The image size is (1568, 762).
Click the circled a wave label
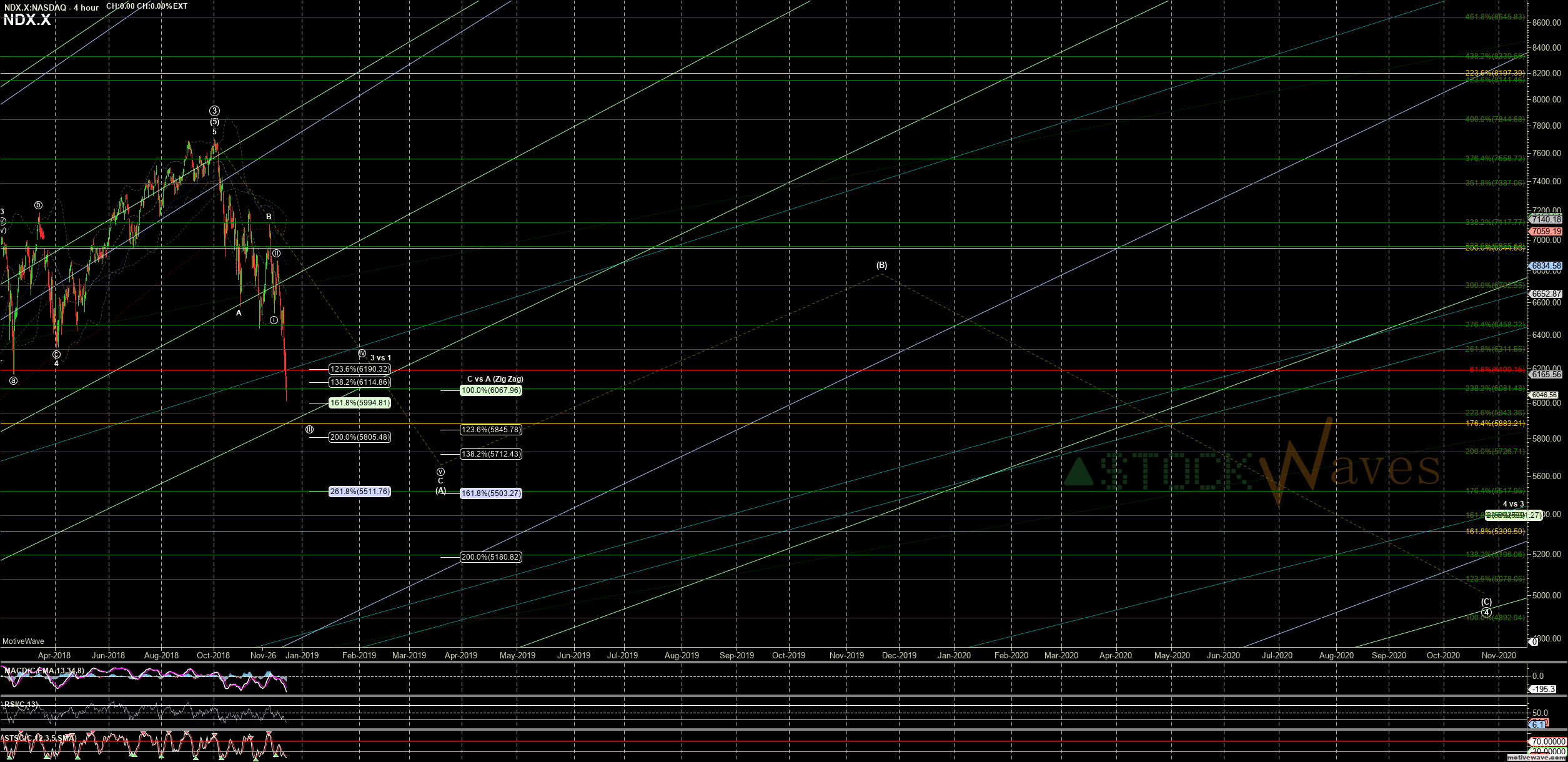click(x=13, y=380)
